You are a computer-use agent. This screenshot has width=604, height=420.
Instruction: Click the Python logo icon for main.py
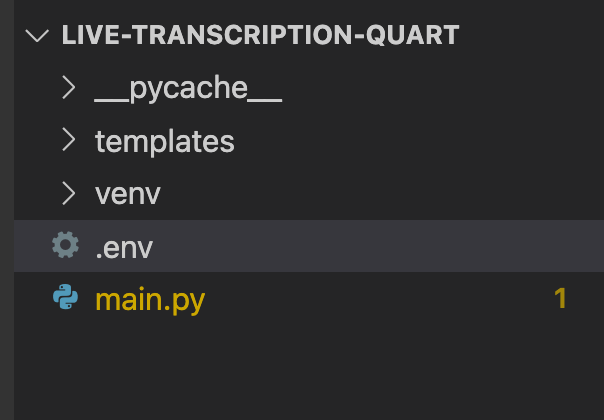click(65, 297)
